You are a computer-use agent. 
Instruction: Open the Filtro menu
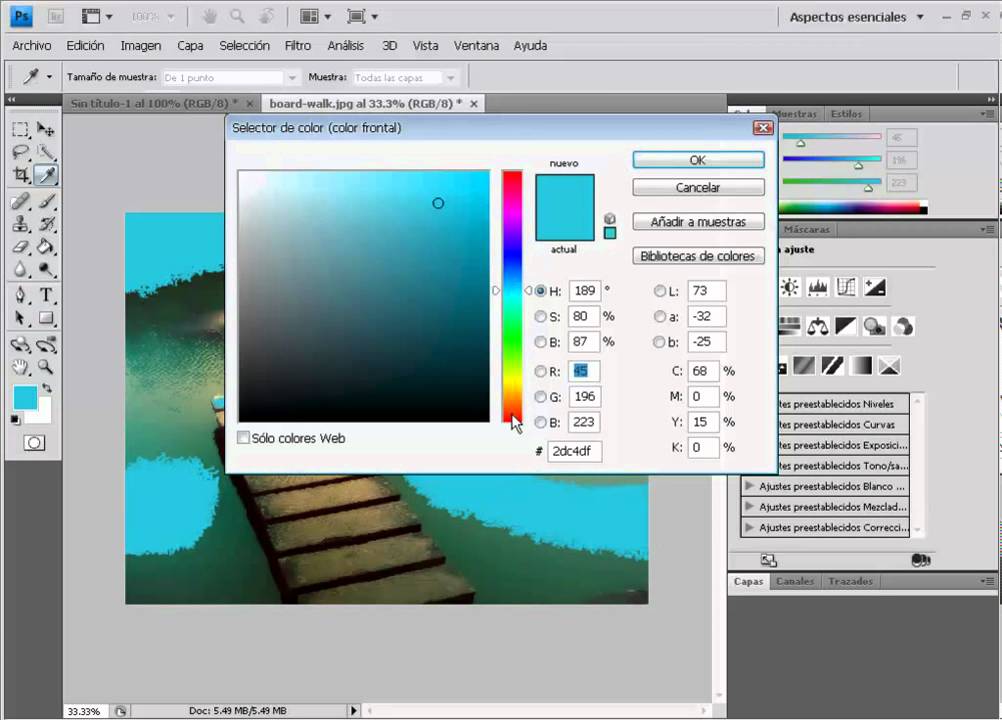point(297,46)
